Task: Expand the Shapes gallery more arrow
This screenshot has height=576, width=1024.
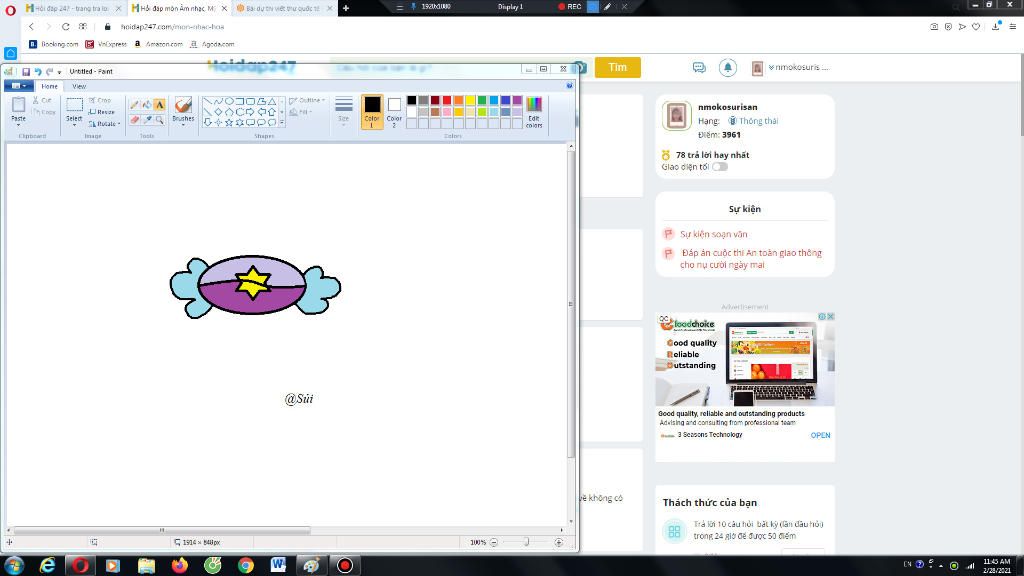Action: [x=282, y=122]
